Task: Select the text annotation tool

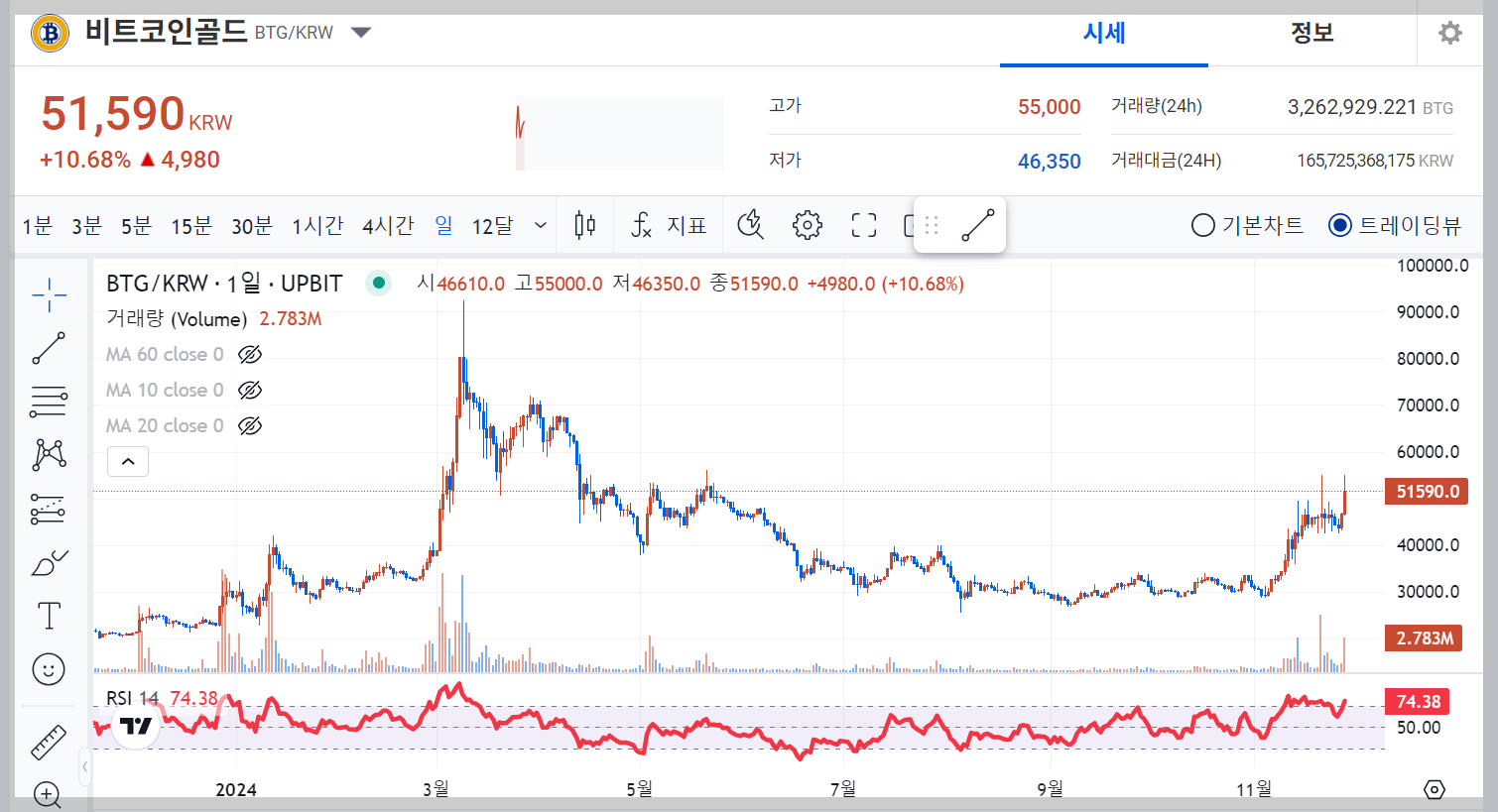Action: point(49,616)
